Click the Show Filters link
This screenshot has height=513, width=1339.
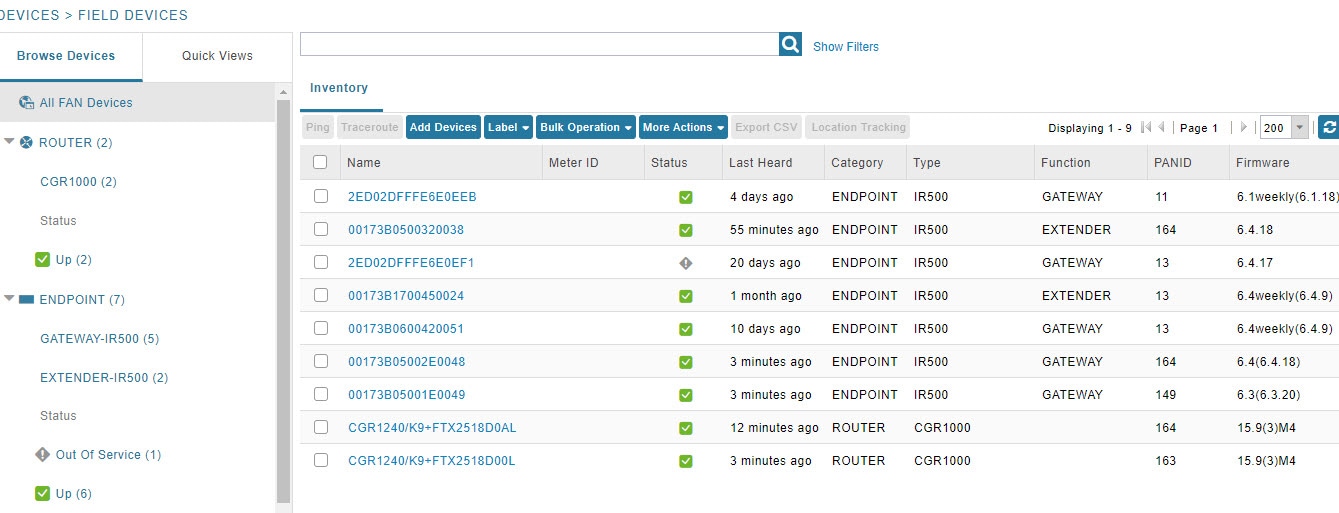coord(846,46)
